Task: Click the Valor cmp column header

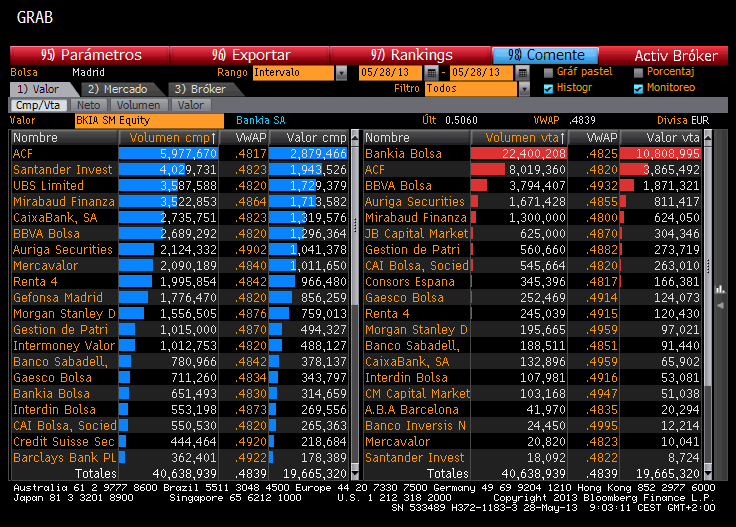Action: coord(308,138)
